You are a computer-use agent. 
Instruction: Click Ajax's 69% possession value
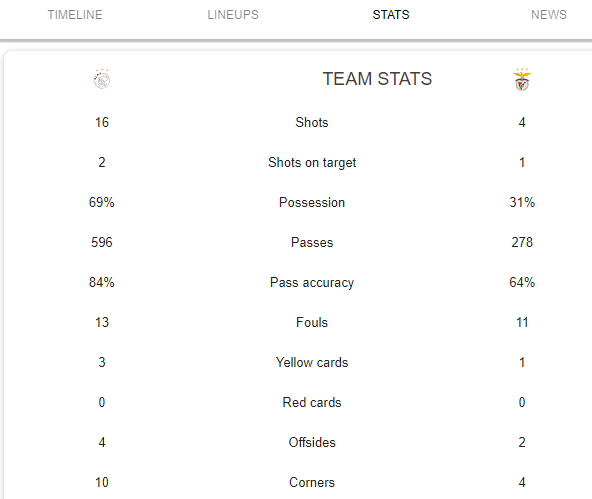pos(102,202)
